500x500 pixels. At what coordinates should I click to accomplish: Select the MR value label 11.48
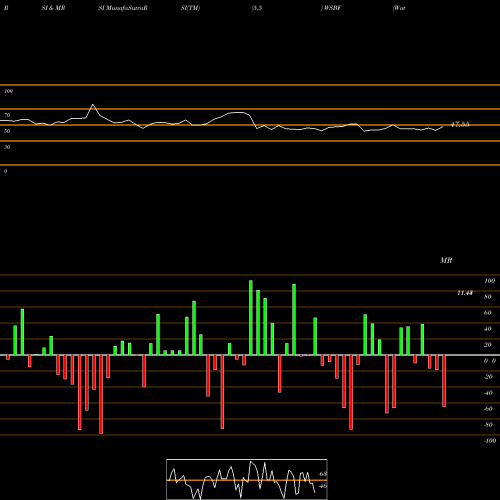coord(465,293)
